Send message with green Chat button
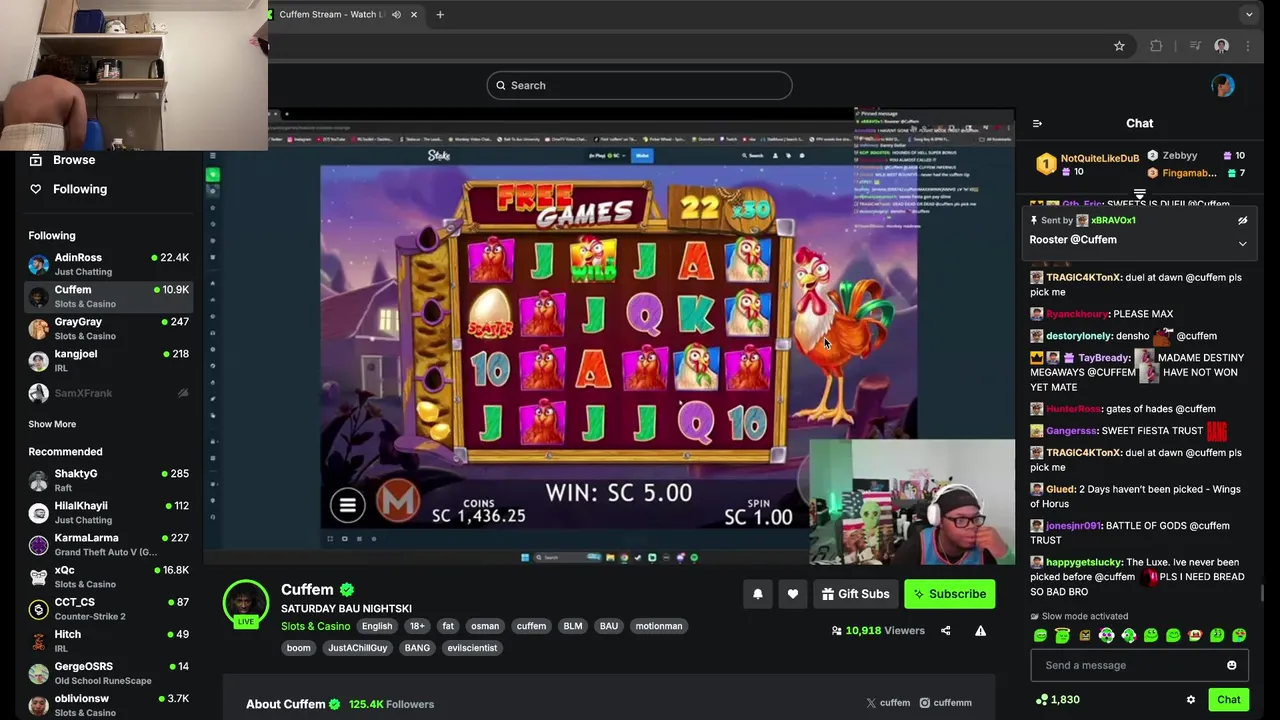 point(1229,700)
